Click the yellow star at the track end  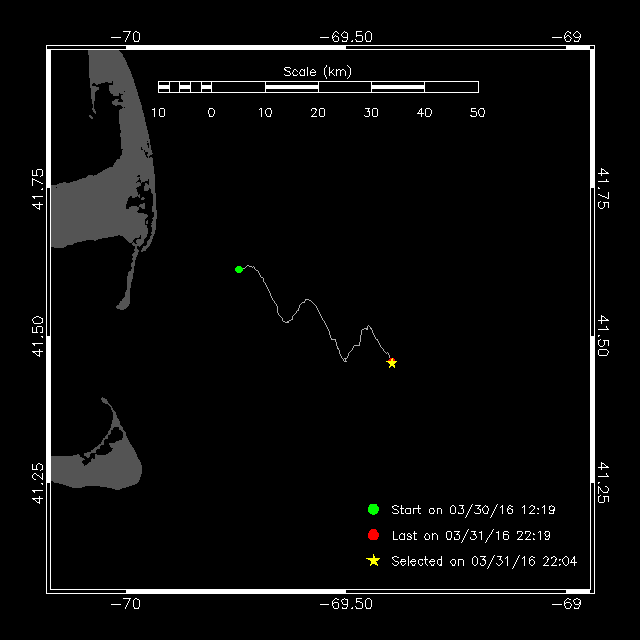[392, 363]
